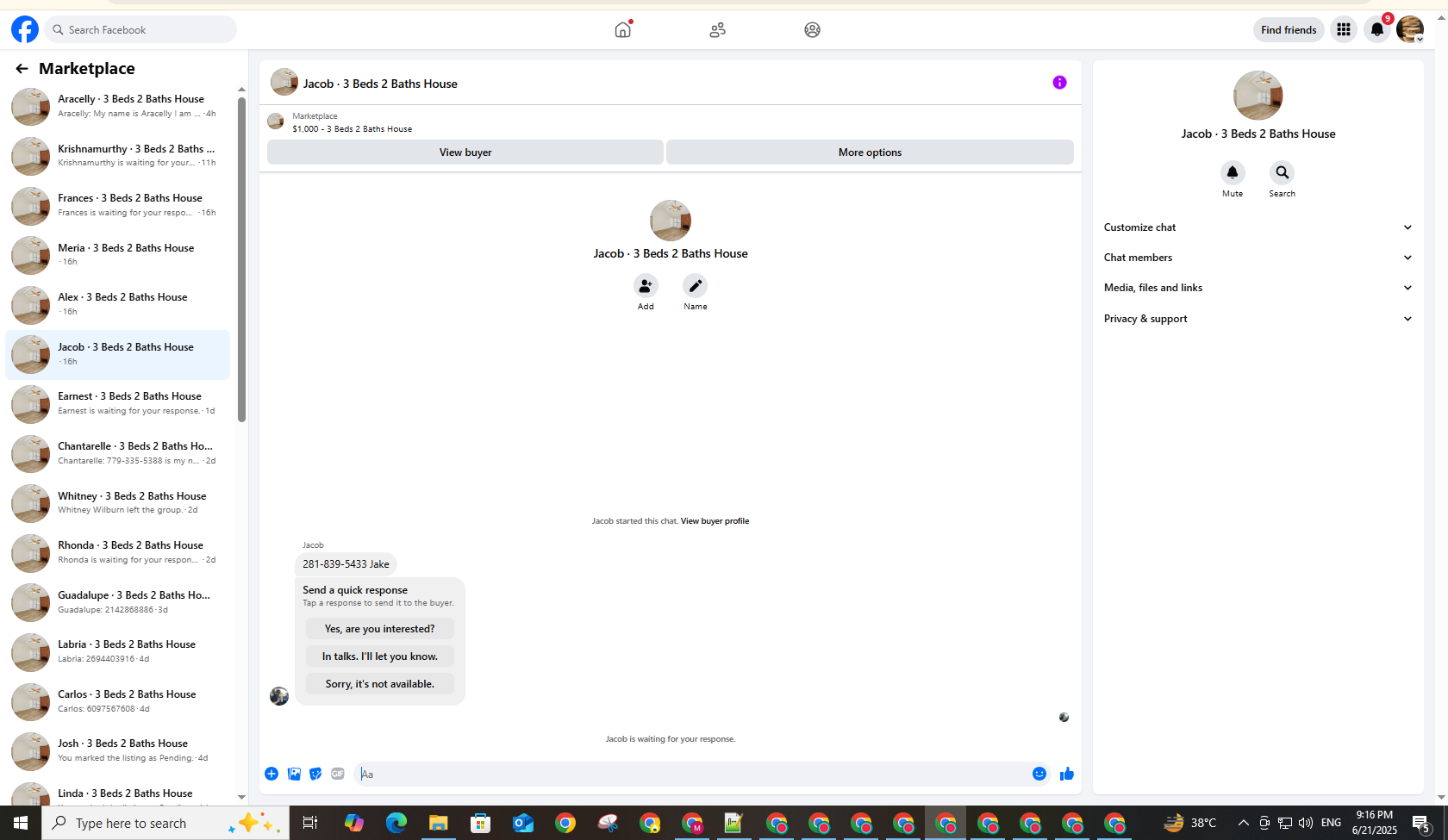The height and width of the screenshot is (840, 1448).
Task: Open the emoji picker in message box
Action: (x=1039, y=774)
